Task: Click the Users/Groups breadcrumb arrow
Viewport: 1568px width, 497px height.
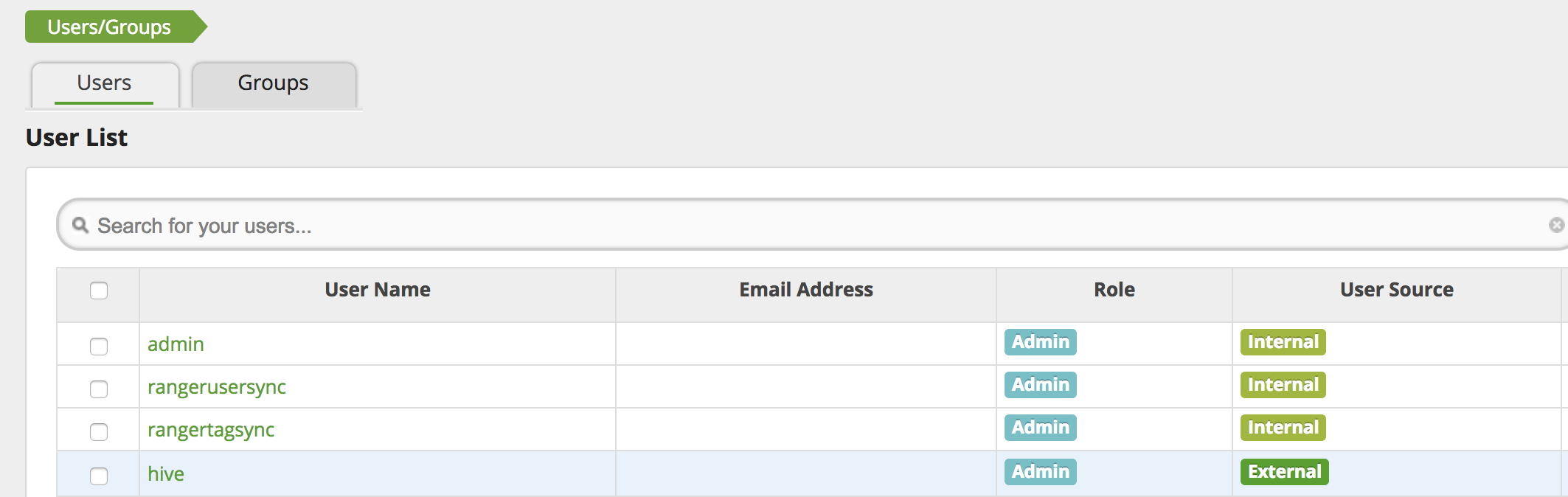Action: point(109,27)
